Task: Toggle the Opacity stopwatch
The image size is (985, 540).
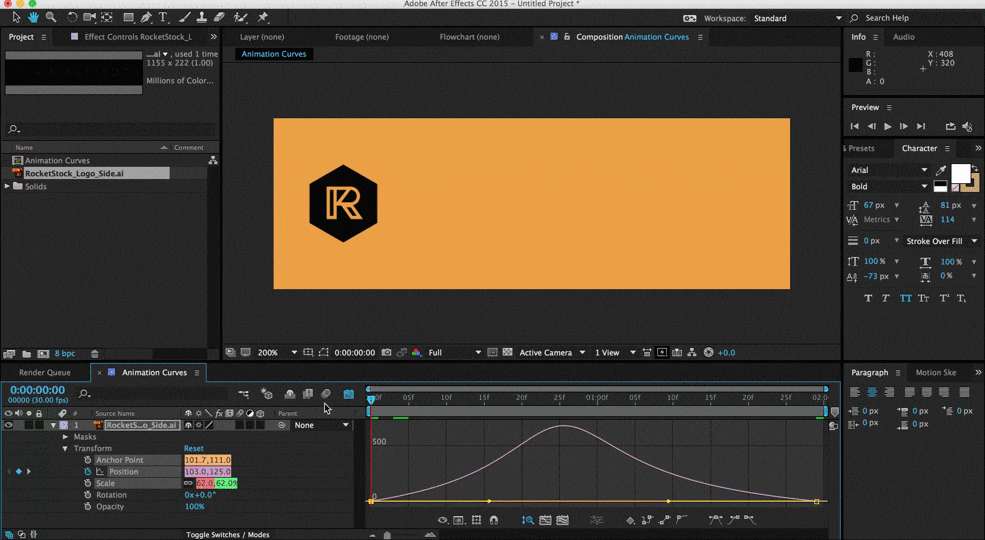Action: (87, 507)
